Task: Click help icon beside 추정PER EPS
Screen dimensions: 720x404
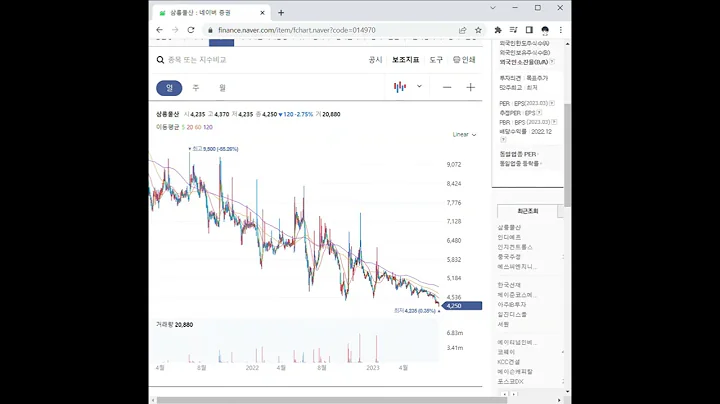Action: tap(539, 112)
